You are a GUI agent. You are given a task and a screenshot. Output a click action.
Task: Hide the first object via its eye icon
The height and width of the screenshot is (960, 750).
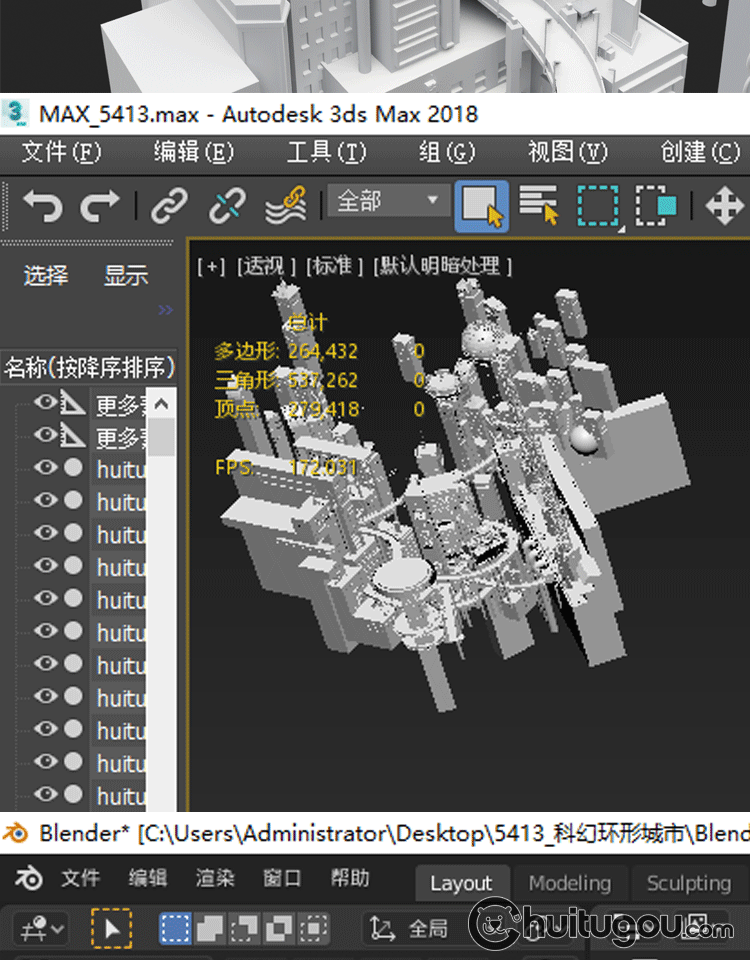[x=45, y=403]
